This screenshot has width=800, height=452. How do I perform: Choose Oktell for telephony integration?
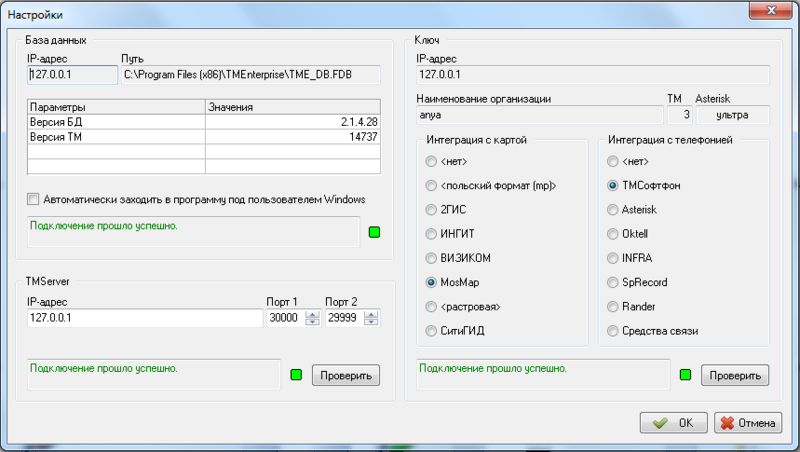click(612, 234)
